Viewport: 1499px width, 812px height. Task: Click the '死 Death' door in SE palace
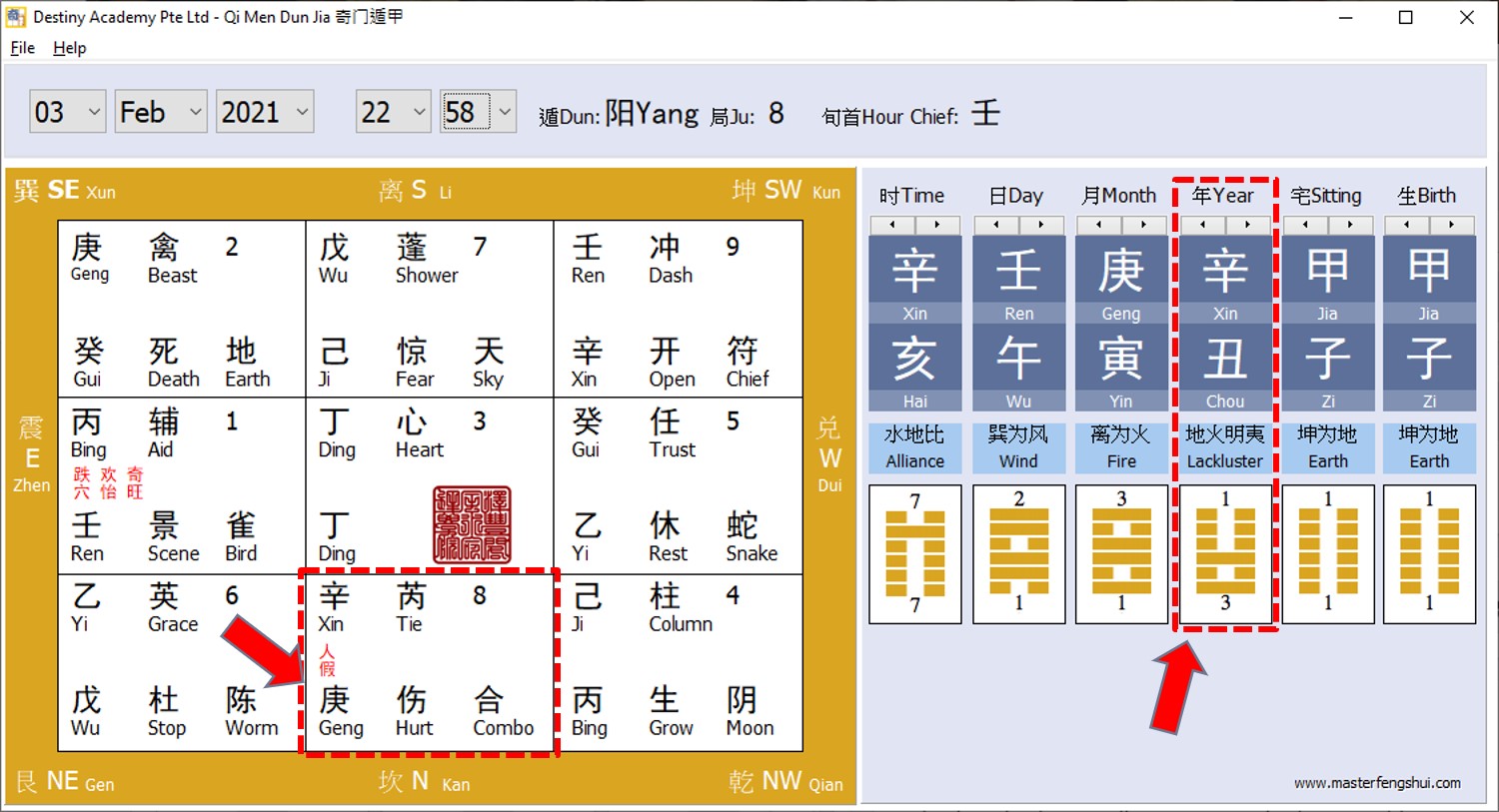pyautogui.click(x=174, y=363)
